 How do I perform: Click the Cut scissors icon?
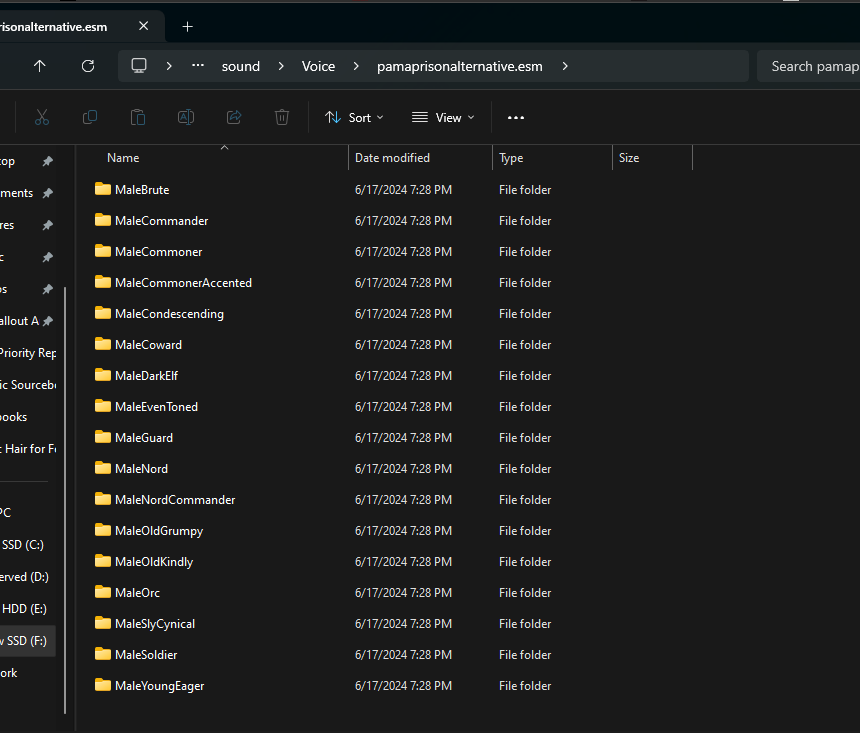pyautogui.click(x=42, y=117)
